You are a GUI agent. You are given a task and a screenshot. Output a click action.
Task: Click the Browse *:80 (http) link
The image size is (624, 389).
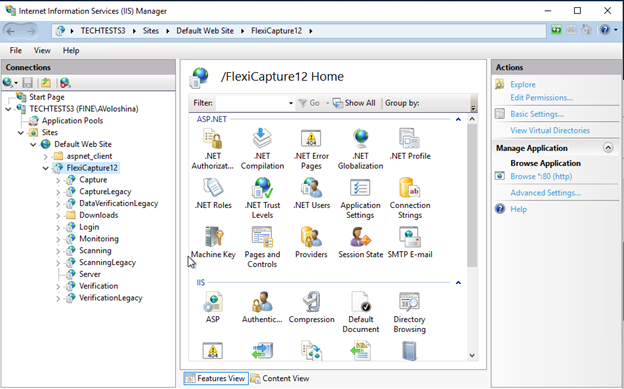541,176
